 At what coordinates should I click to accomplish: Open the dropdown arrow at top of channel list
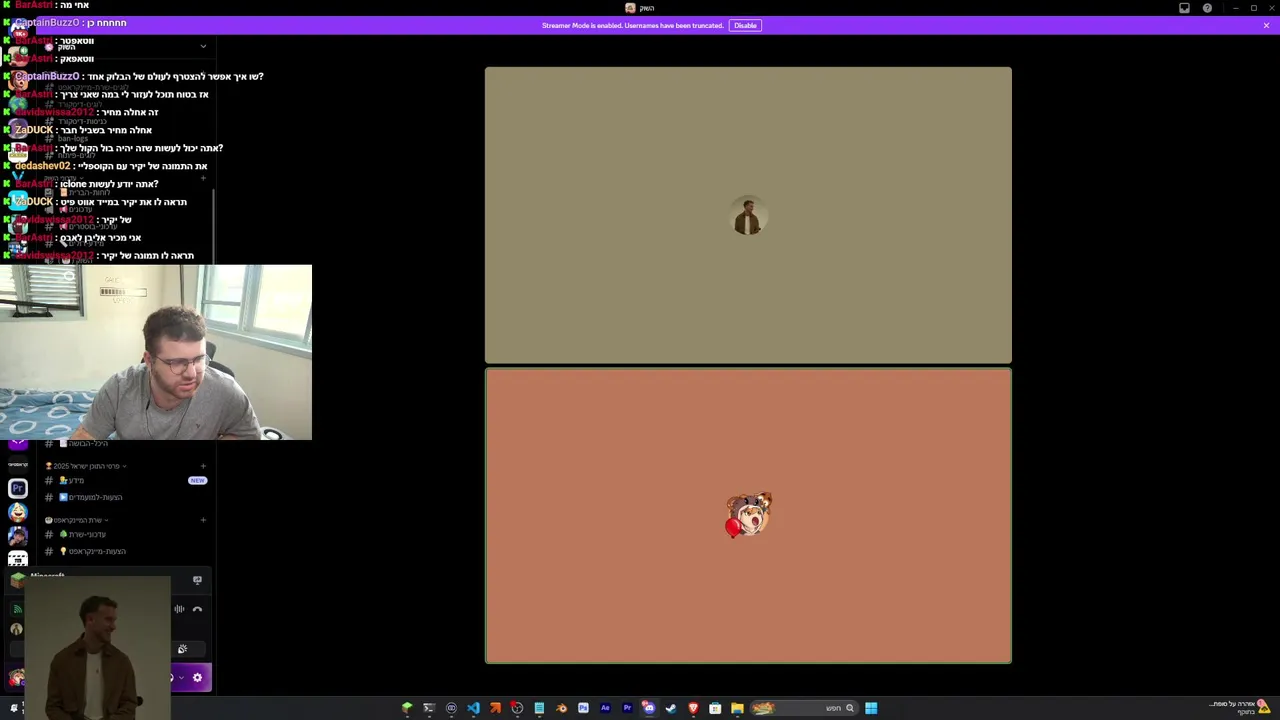point(203,46)
